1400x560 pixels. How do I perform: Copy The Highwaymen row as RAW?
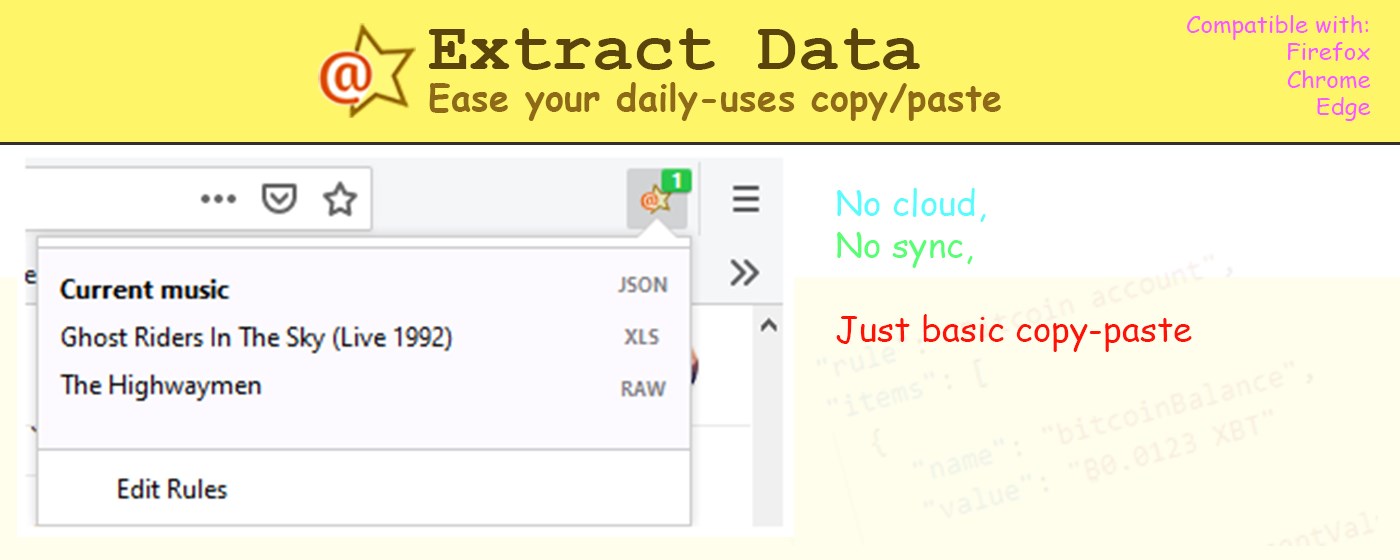click(x=643, y=389)
